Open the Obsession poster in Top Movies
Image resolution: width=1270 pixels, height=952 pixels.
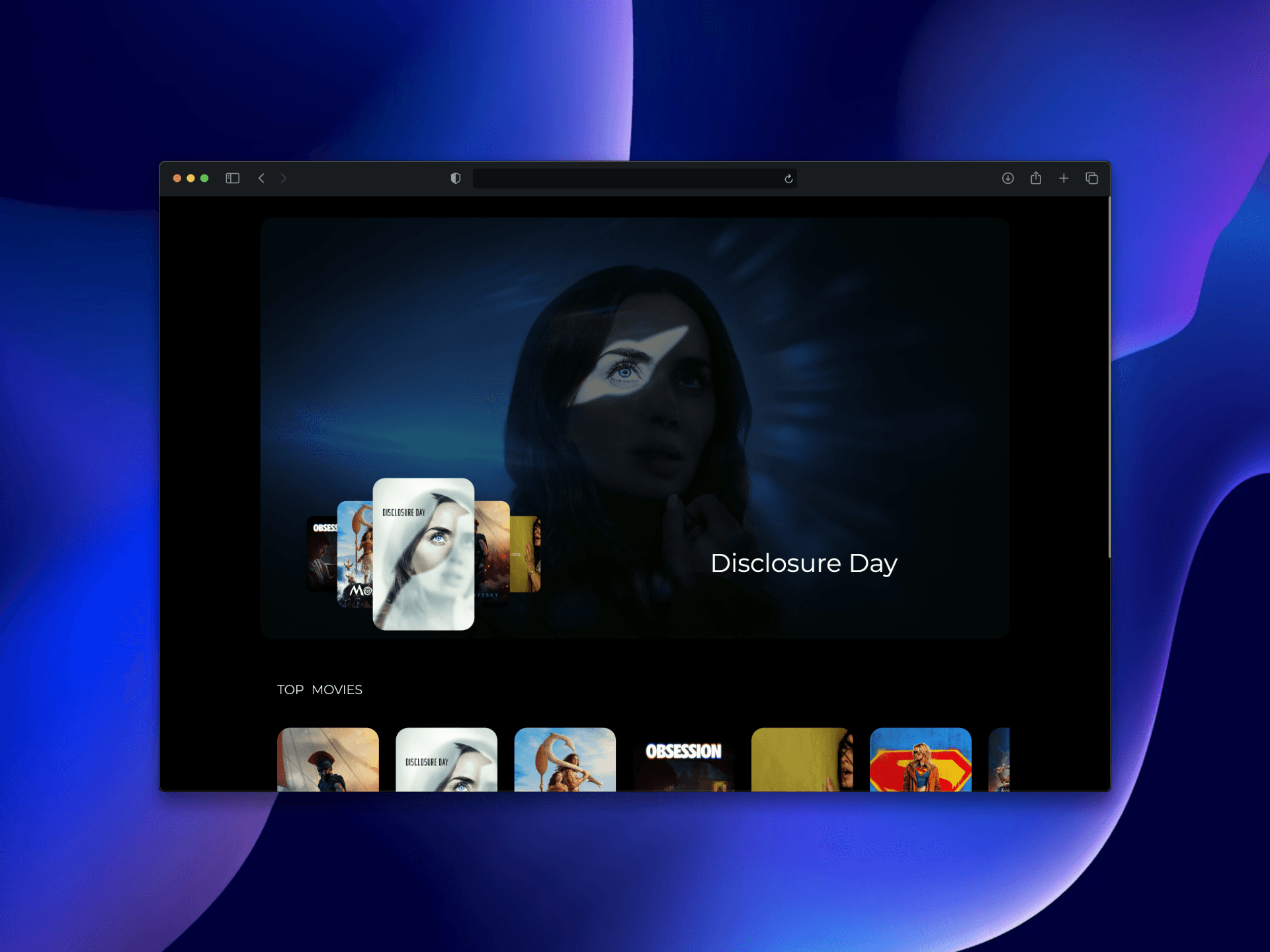(x=683, y=760)
